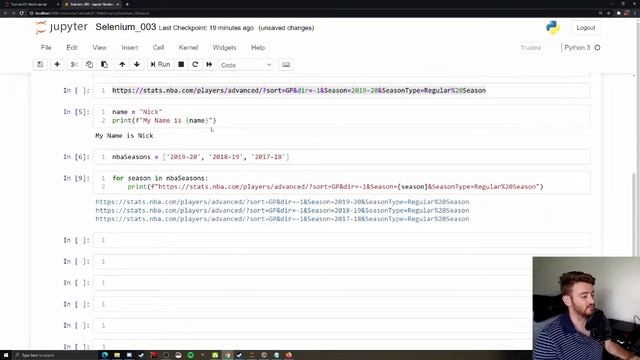The height and width of the screenshot is (360, 640).
Task: Open the Help menu
Action: (x=258, y=48)
